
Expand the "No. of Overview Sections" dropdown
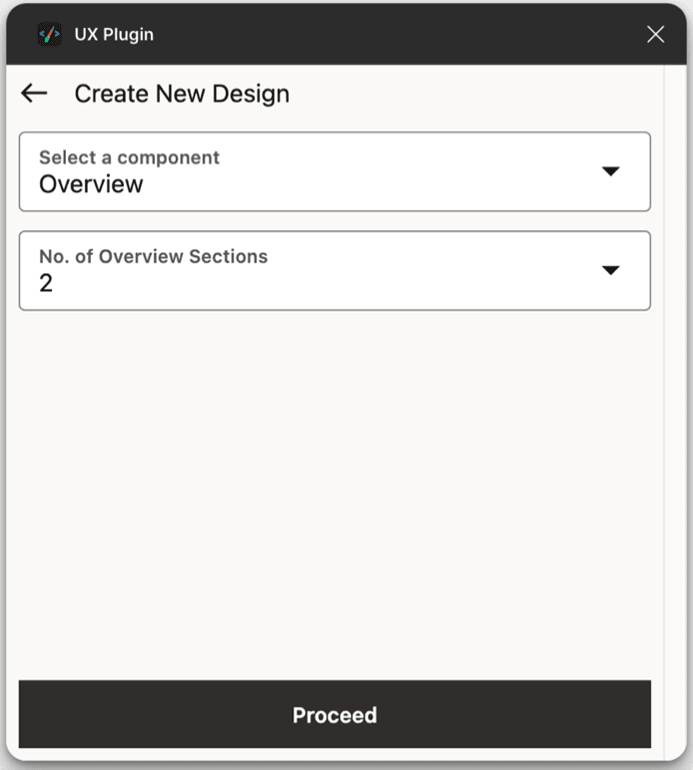coord(334,270)
